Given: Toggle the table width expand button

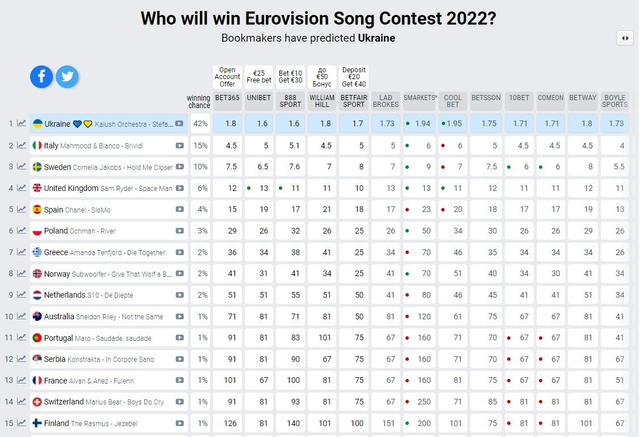Looking at the screenshot, I should coord(625,37).
